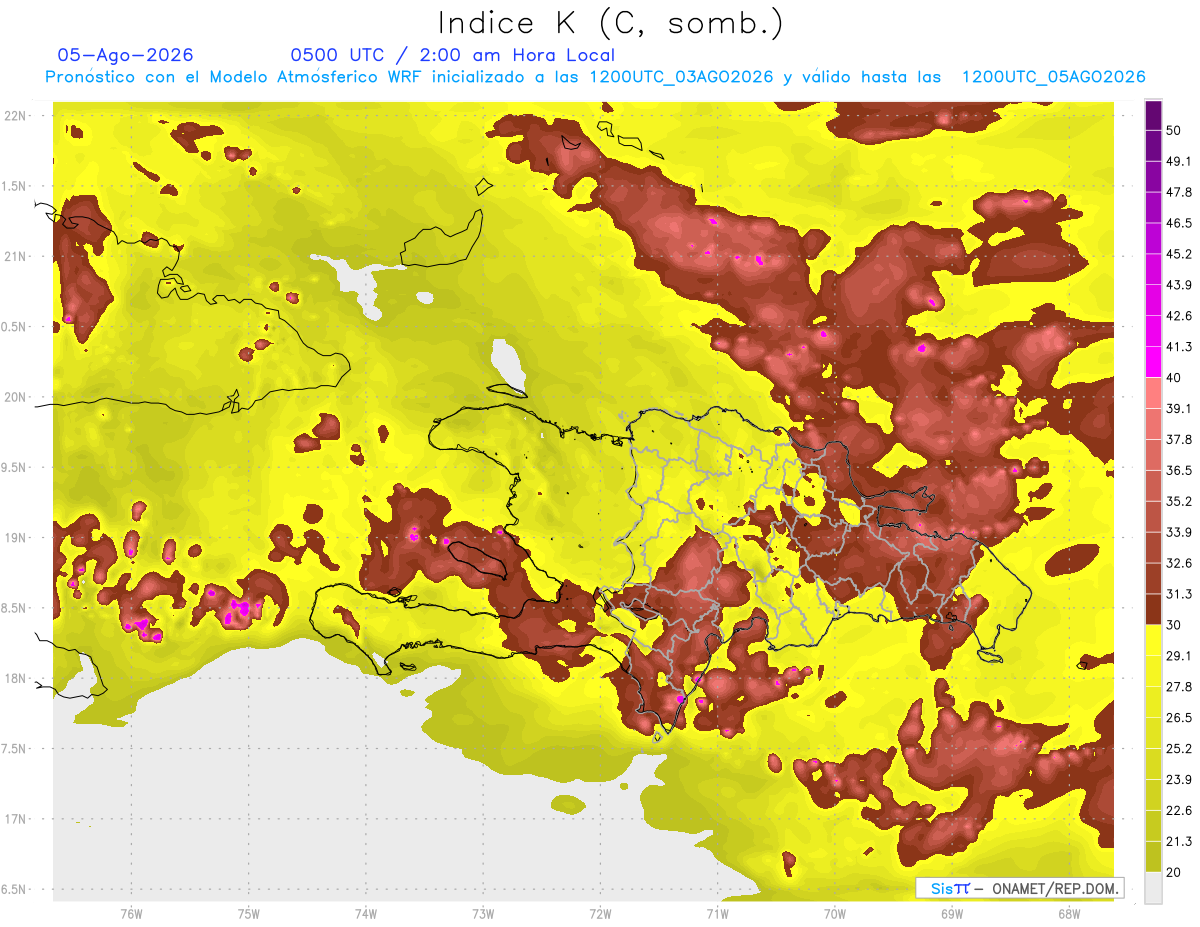This screenshot has height=927, width=1200.
Task: Select the colorbar value '29.1'
Action: (x=1178, y=656)
